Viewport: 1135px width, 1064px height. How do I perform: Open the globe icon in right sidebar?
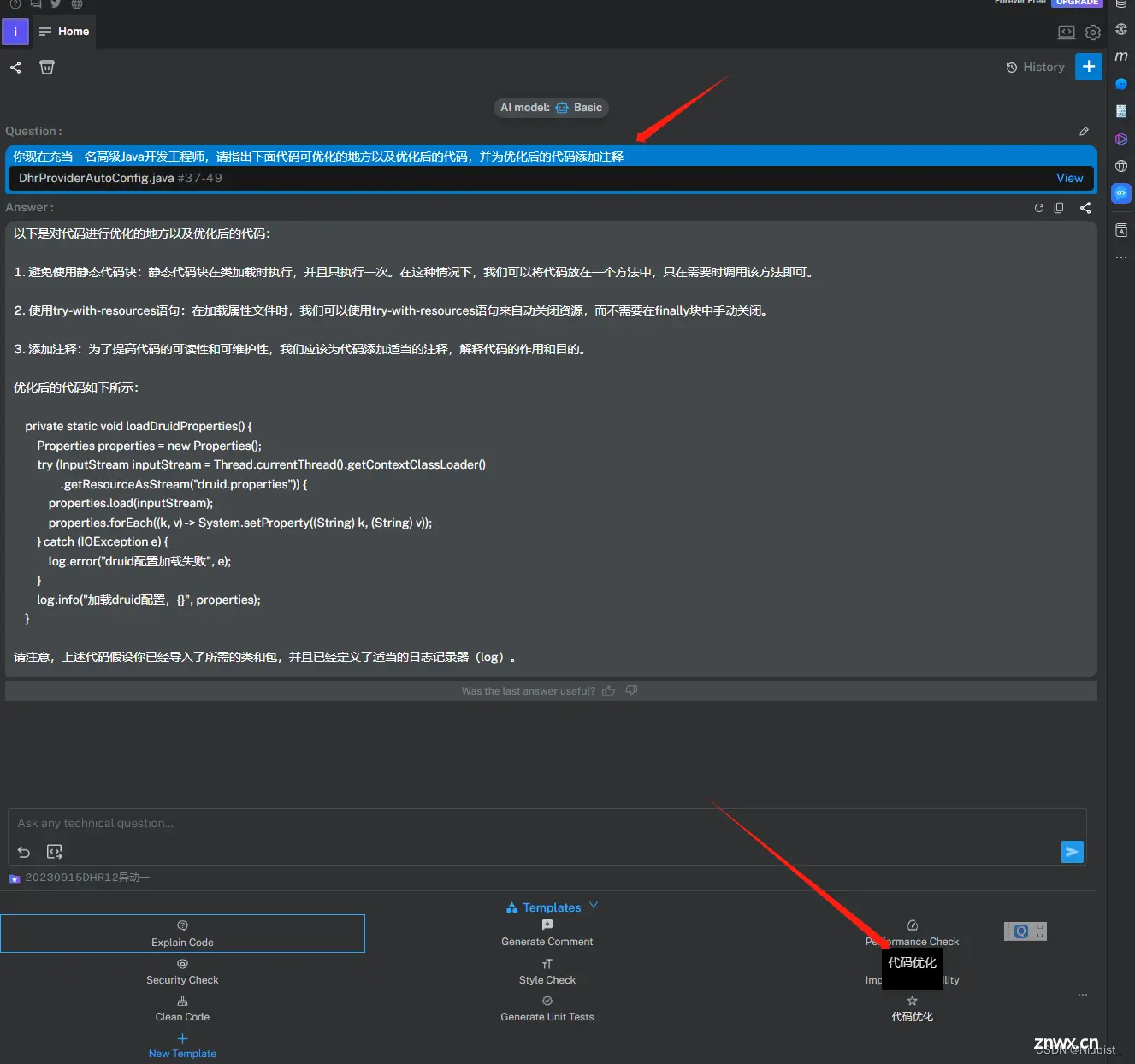[1121, 166]
